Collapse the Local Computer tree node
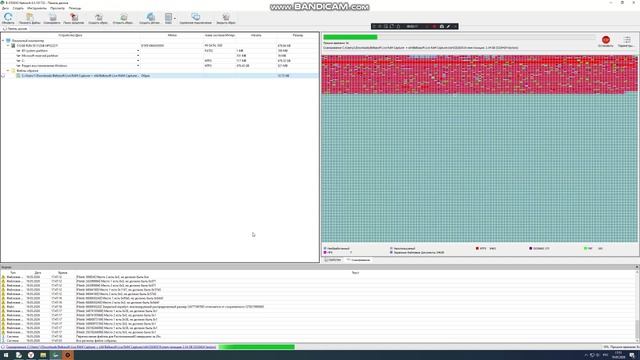 (x=3, y=41)
